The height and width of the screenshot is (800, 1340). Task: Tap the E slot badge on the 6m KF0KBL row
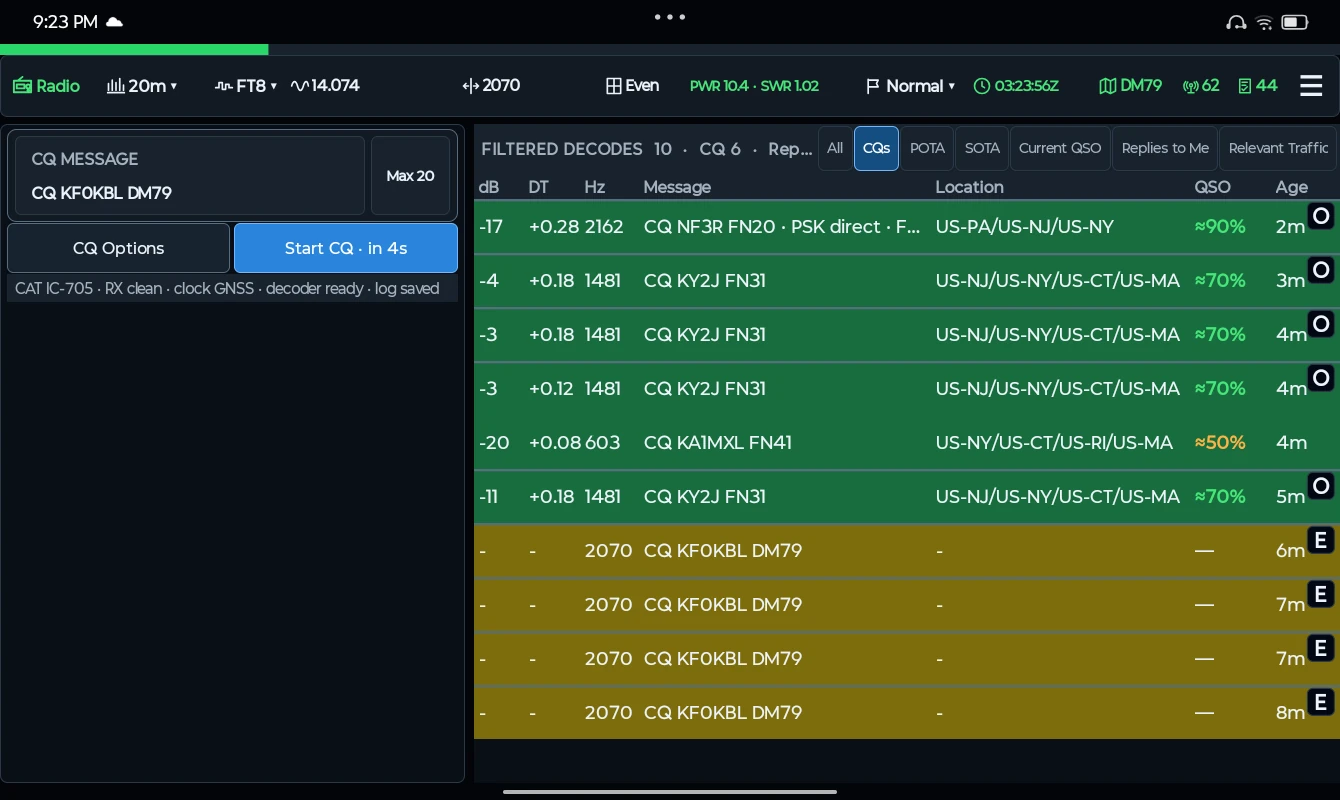pyautogui.click(x=1321, y=540)
